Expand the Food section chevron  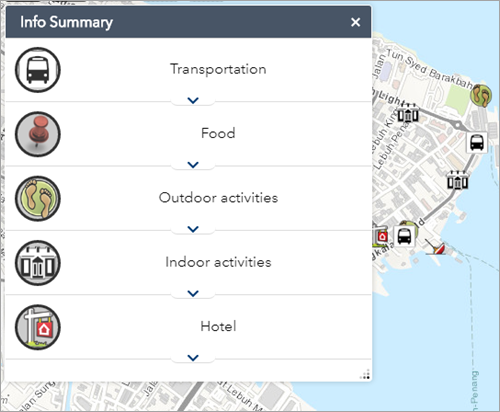(193, 164)
